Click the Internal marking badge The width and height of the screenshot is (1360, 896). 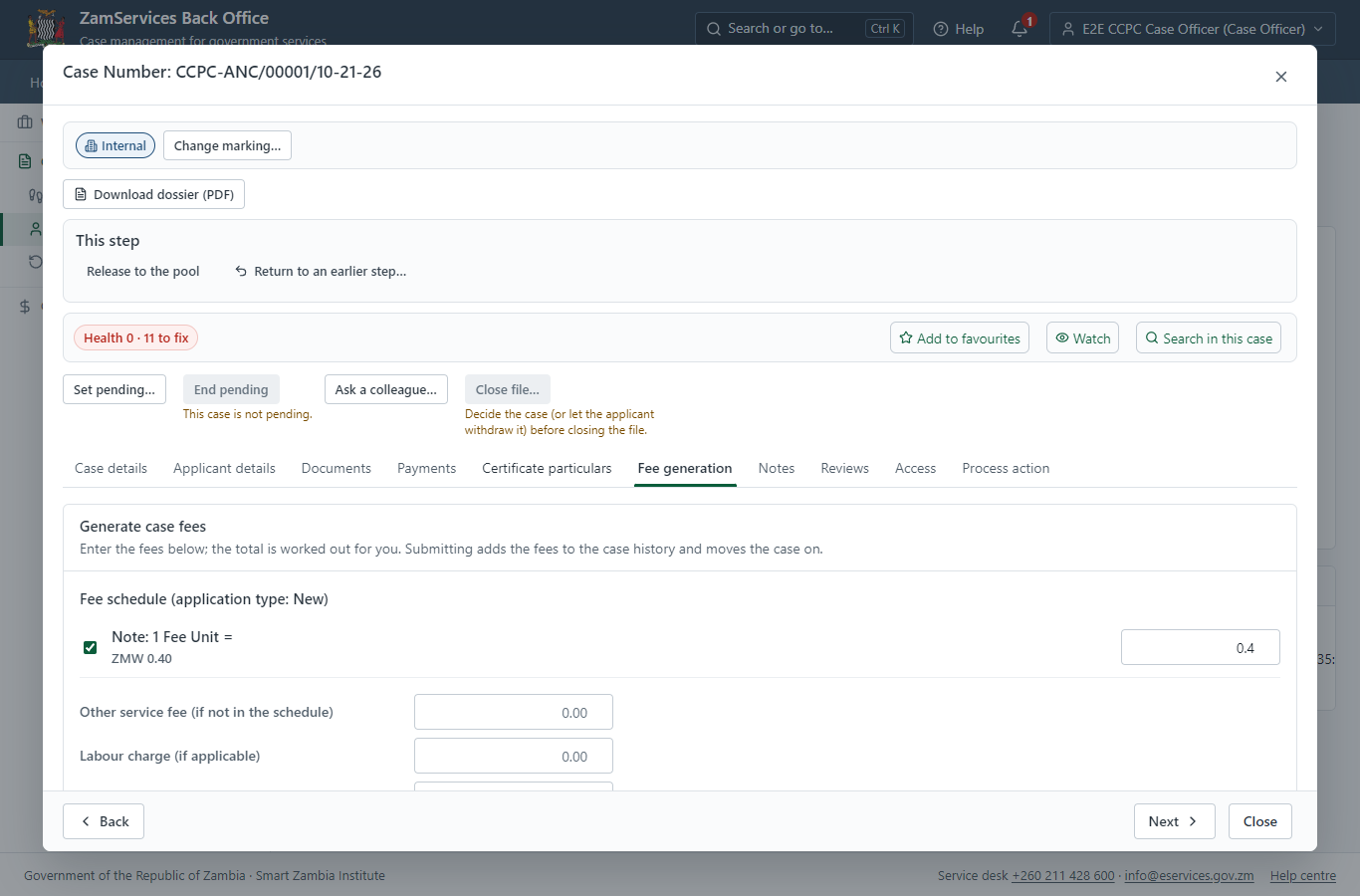pyautogui.click(x=115, y=145)
